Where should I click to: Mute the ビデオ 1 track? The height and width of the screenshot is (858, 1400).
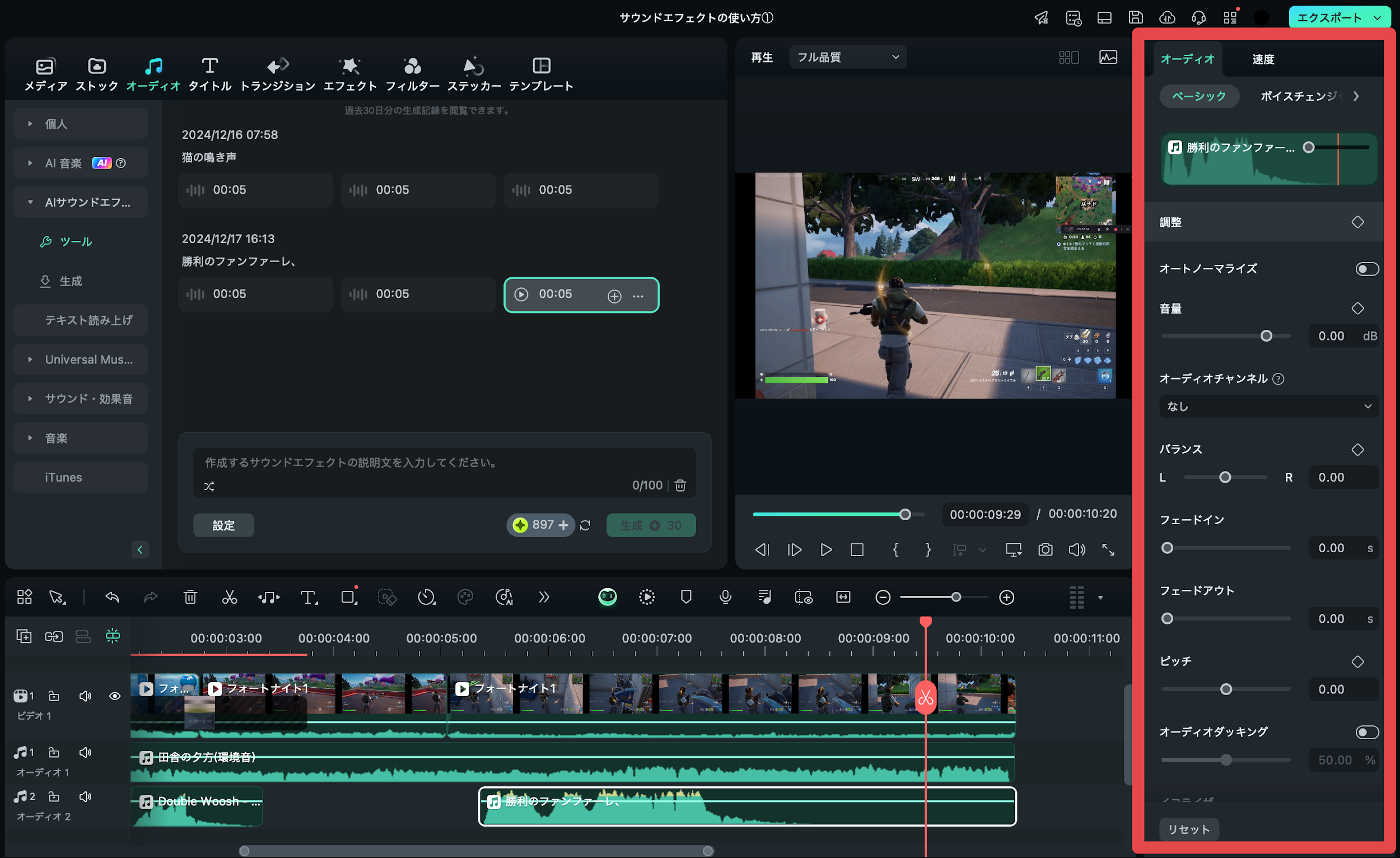click(85, 696)
